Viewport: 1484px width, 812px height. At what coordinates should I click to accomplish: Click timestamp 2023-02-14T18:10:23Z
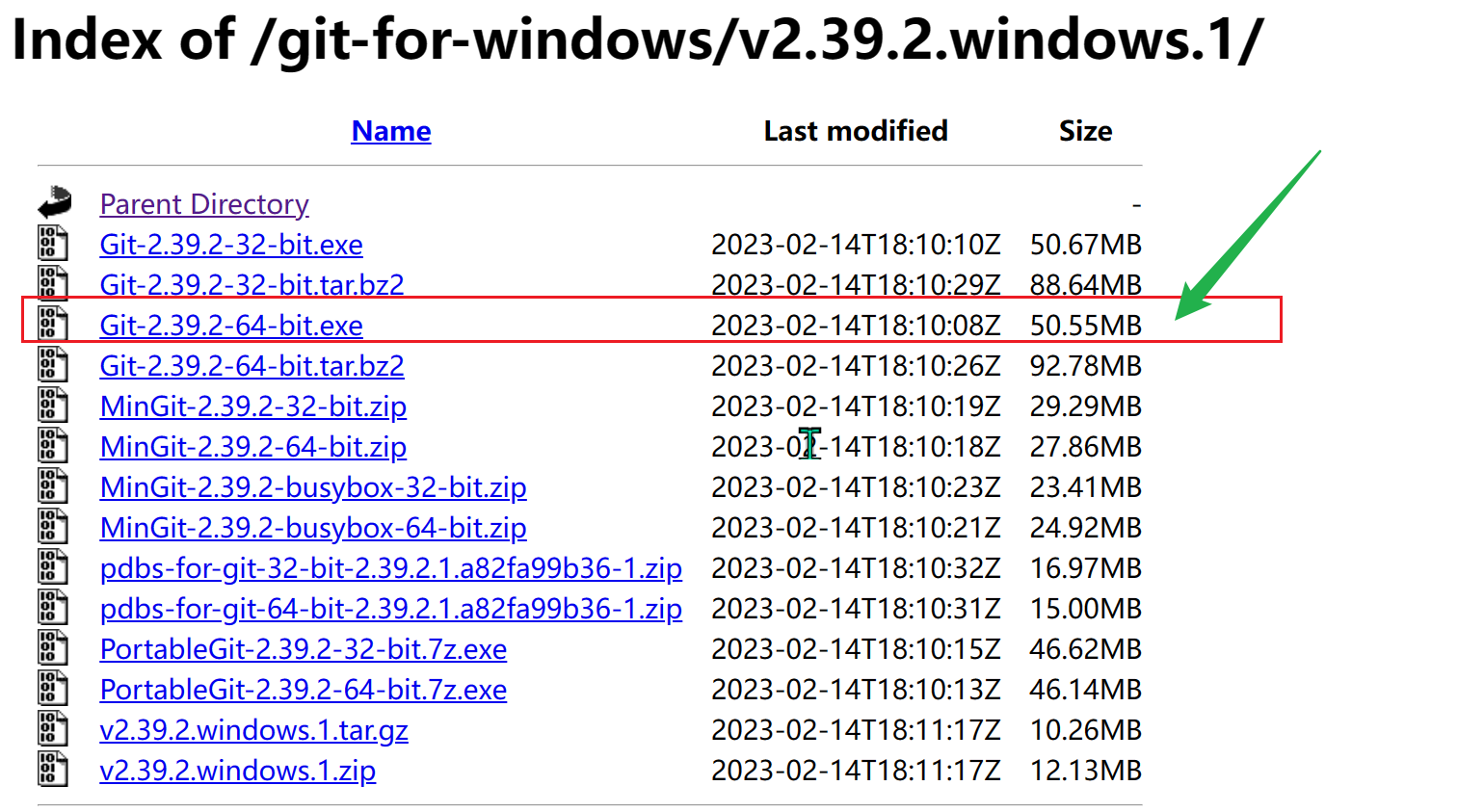pyautogui.click(x=856, y=487)
